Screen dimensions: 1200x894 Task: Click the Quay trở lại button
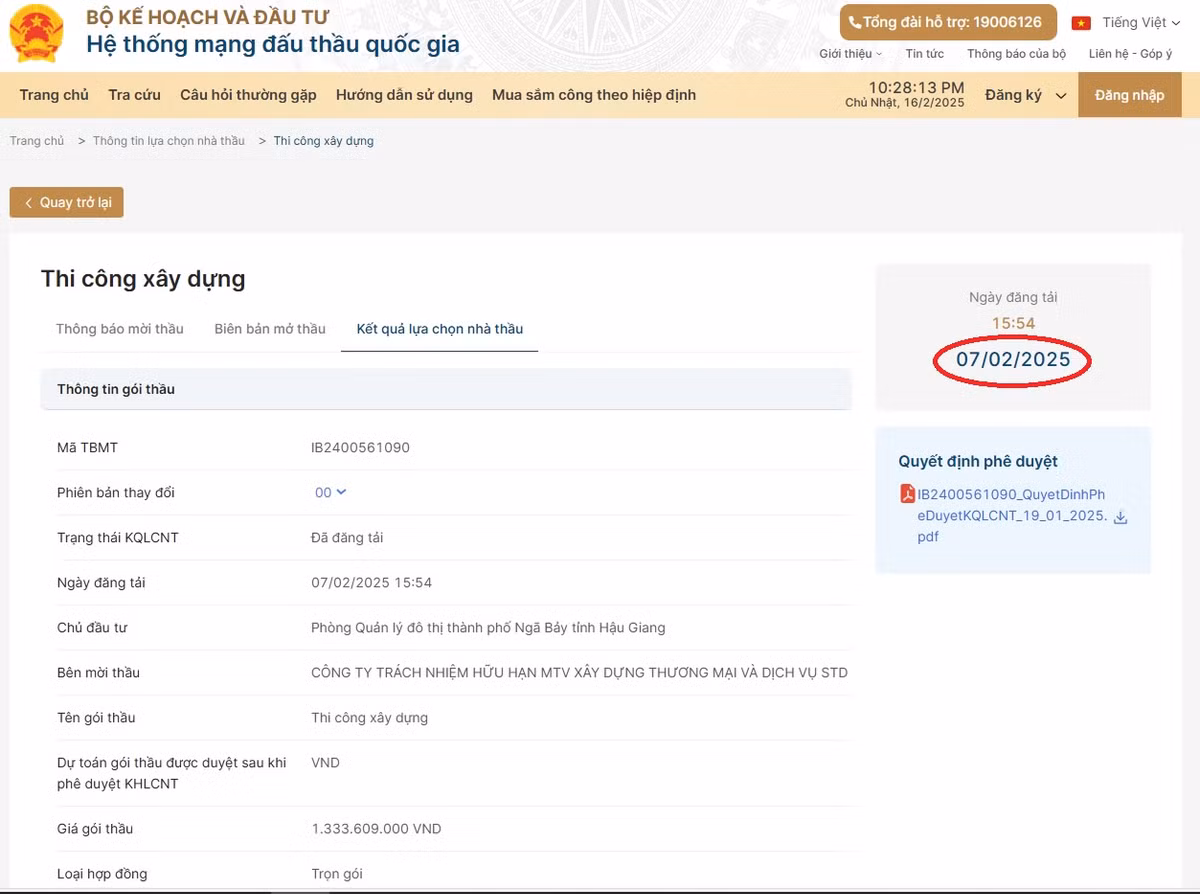[x=66, y=202]
